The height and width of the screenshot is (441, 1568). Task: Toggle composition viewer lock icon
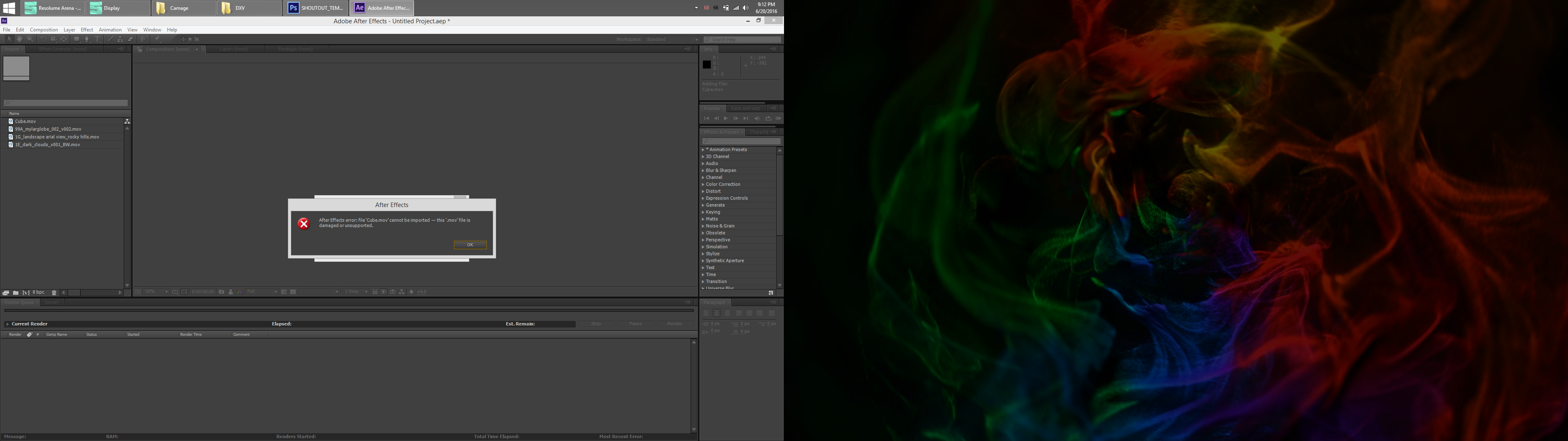(139, 49)
